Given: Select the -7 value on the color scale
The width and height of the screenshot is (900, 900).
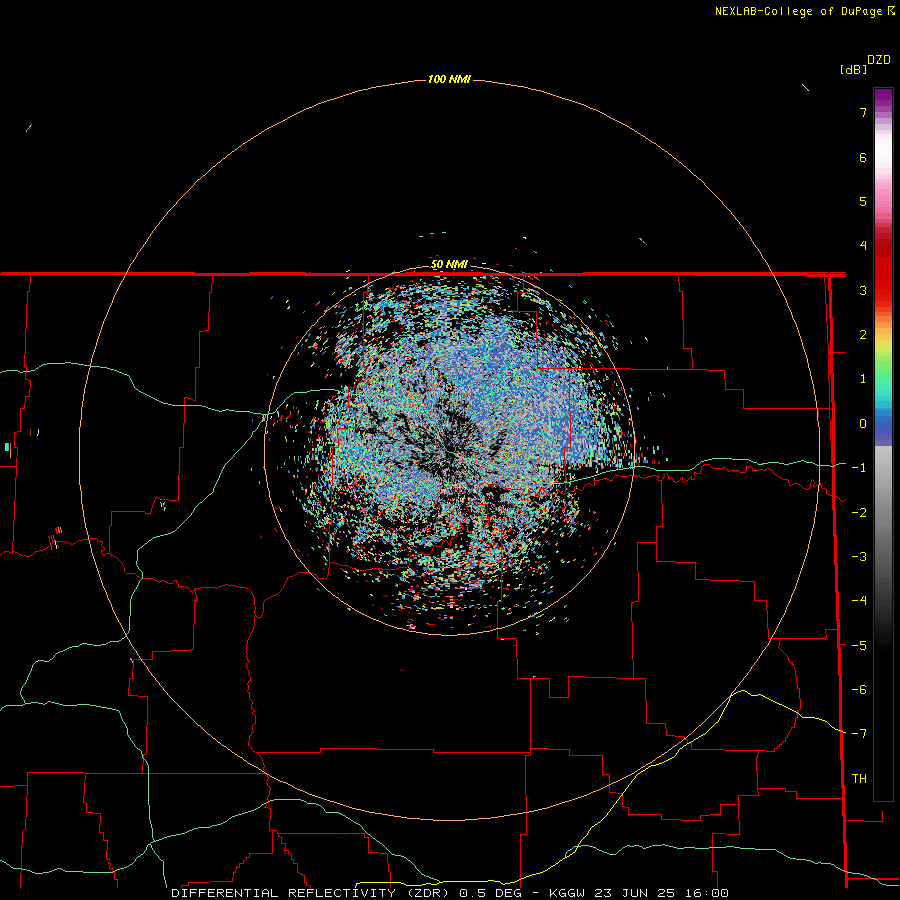Looking at the screenshot, I should click(859, 734).
